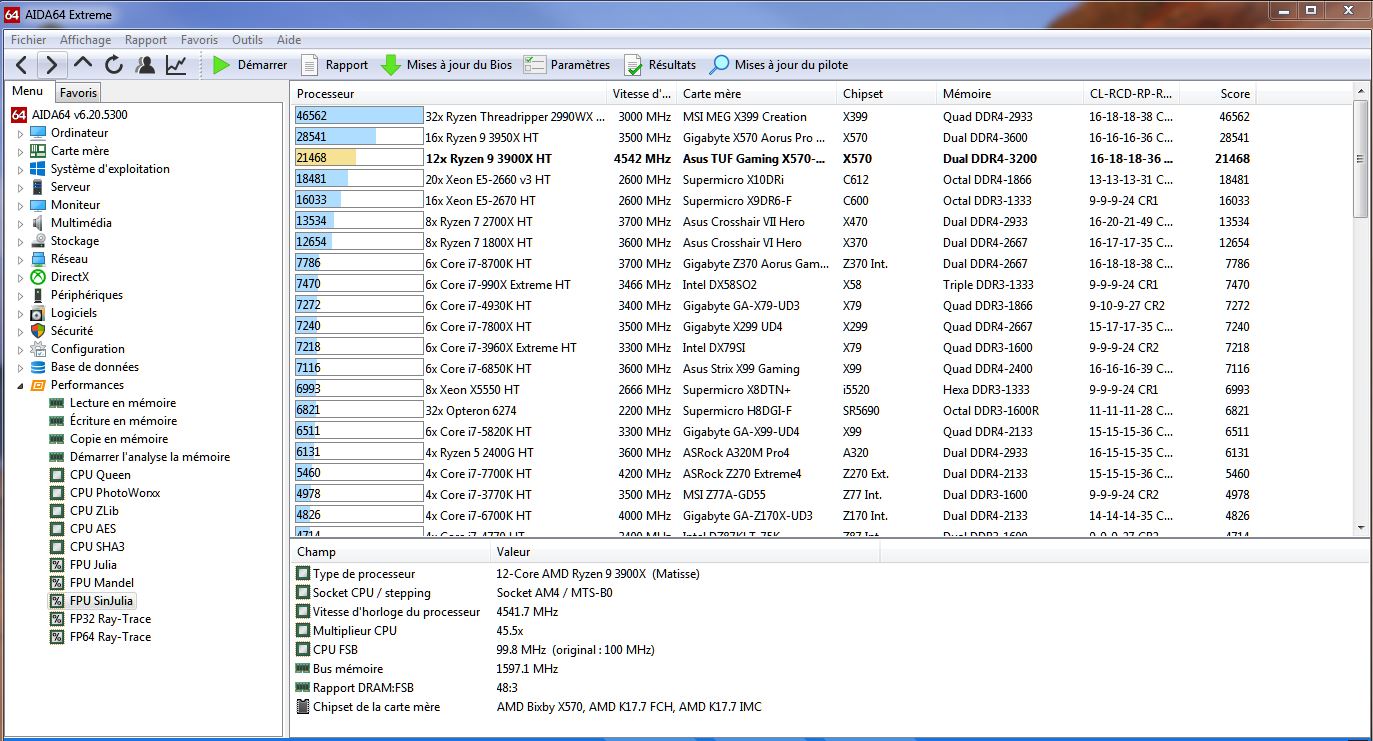Open the Fichier menu
Image resolution: width=1373 pixels, height=741 pixels.
(29, 40)
